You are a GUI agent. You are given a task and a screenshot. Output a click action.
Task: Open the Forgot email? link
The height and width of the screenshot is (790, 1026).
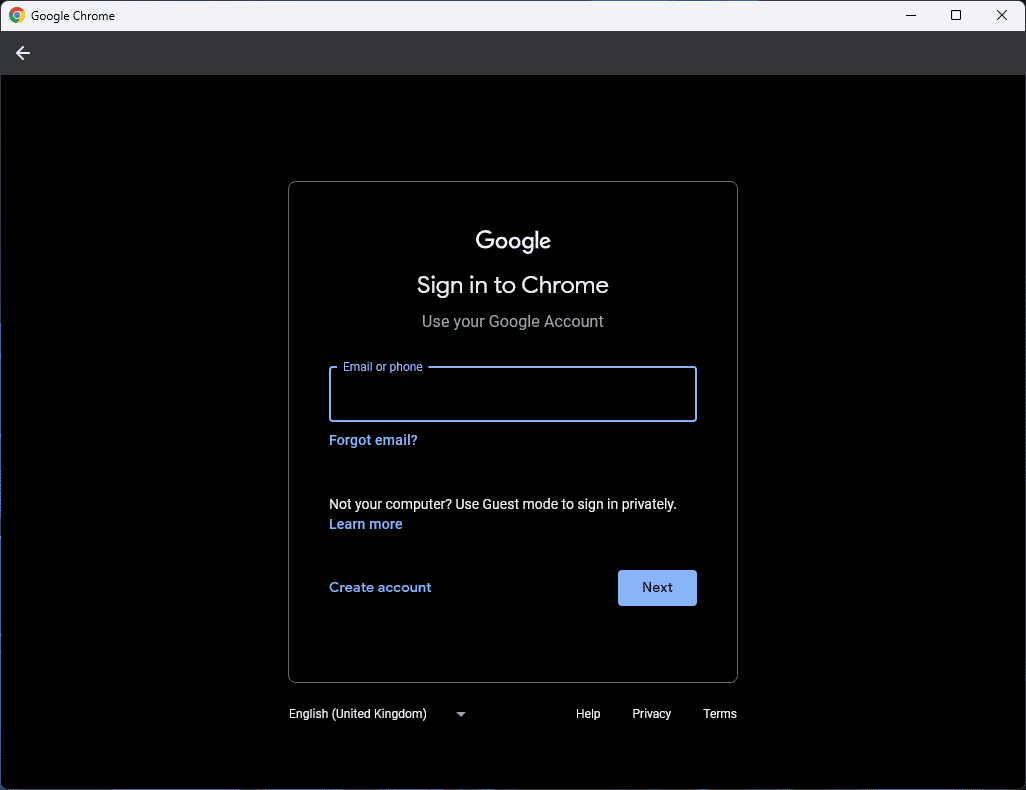[373, 440]
